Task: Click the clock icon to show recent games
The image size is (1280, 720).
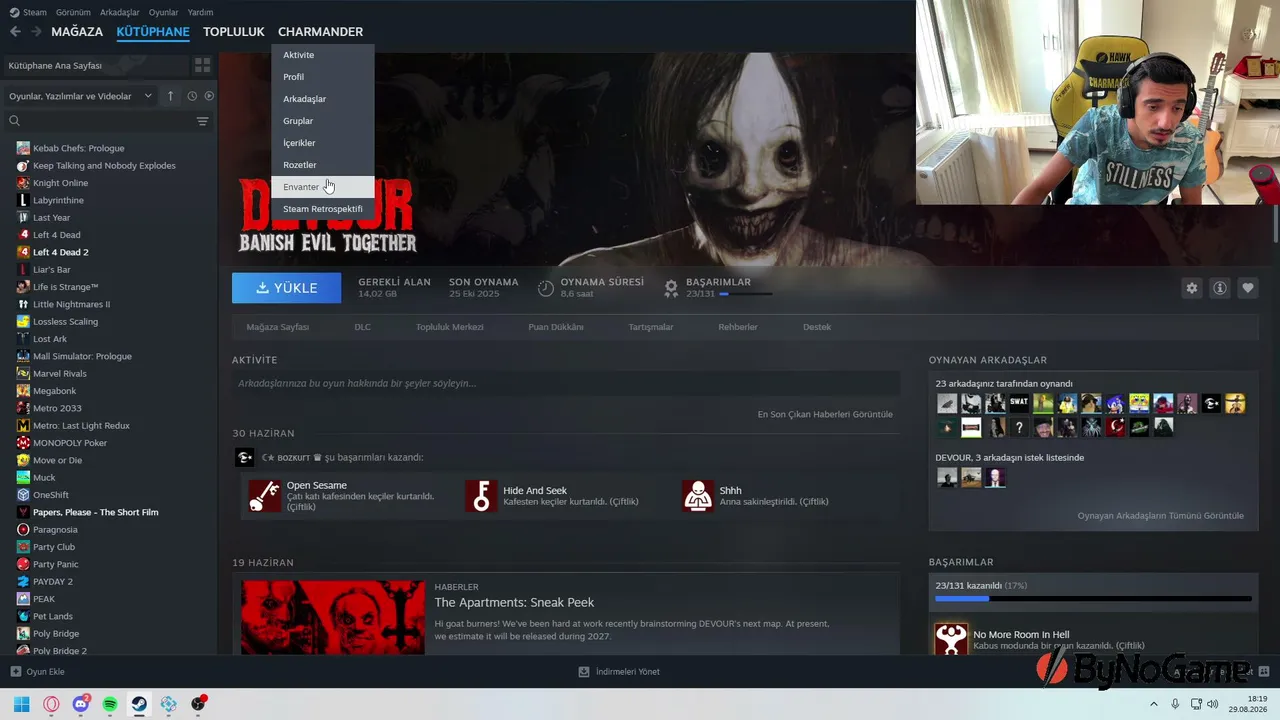Action: coord(192,96)
